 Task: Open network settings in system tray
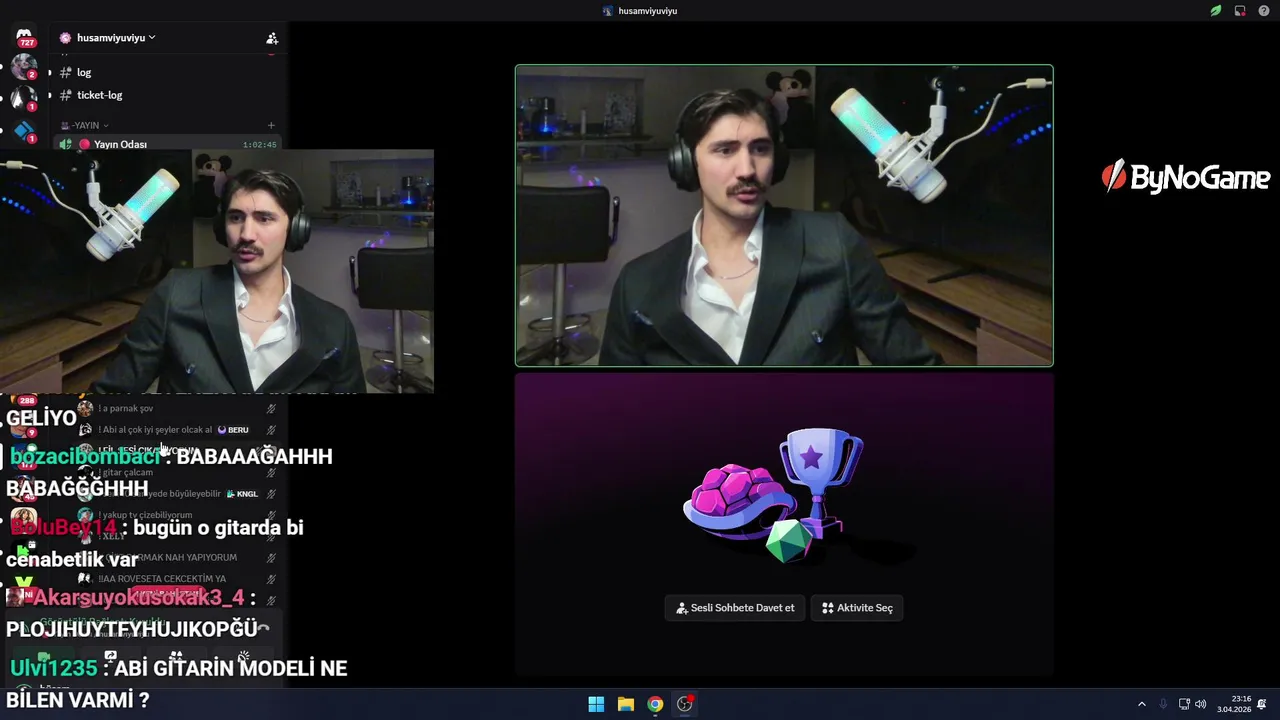point(1184,704)
